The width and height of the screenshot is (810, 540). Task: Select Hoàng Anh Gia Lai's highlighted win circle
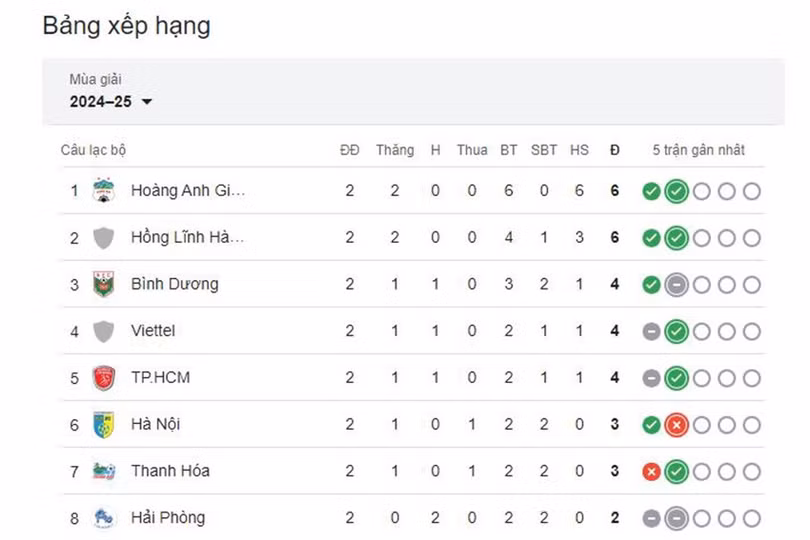click(676, 191)
